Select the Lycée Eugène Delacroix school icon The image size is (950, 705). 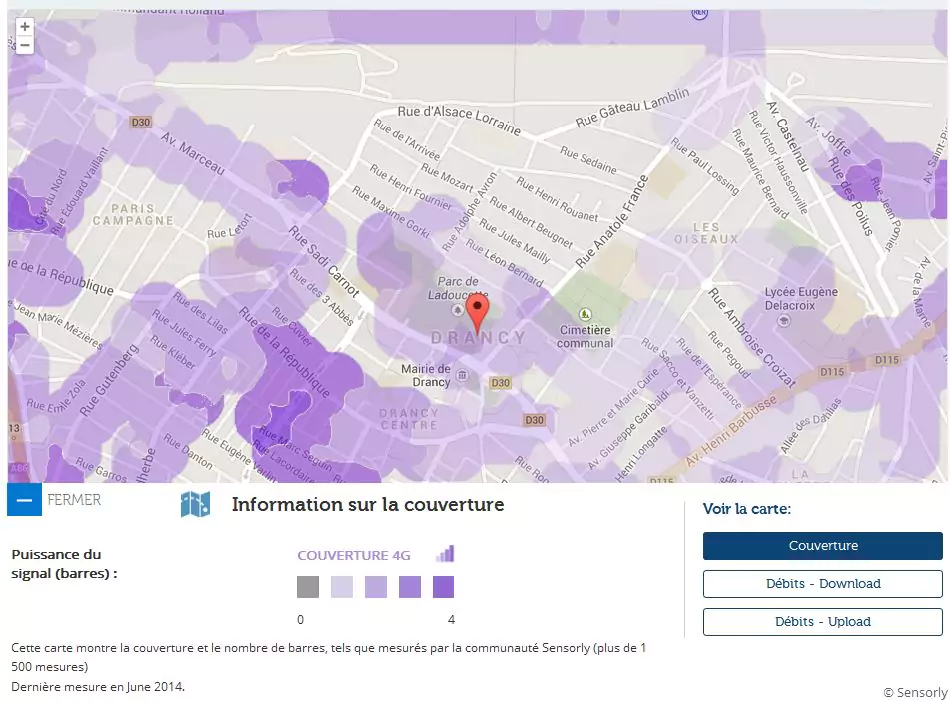pyautogui.click(x=783, y=321)
